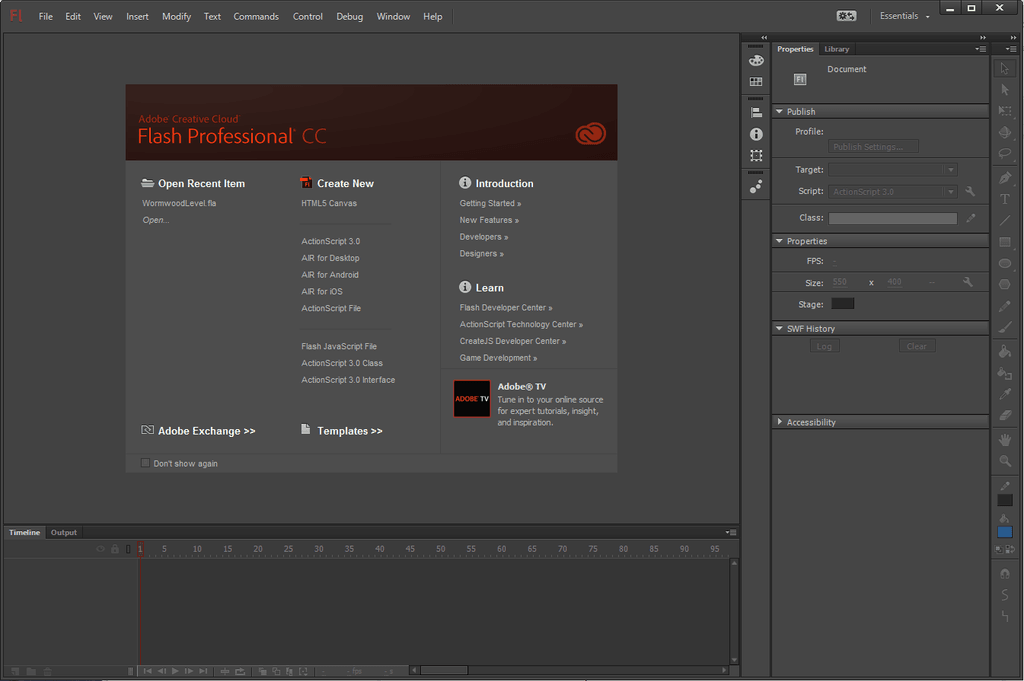This screenshot has height=681, width=1024.
Task: Toggle onion skin in the timeline controls
Action: [263, 671]
